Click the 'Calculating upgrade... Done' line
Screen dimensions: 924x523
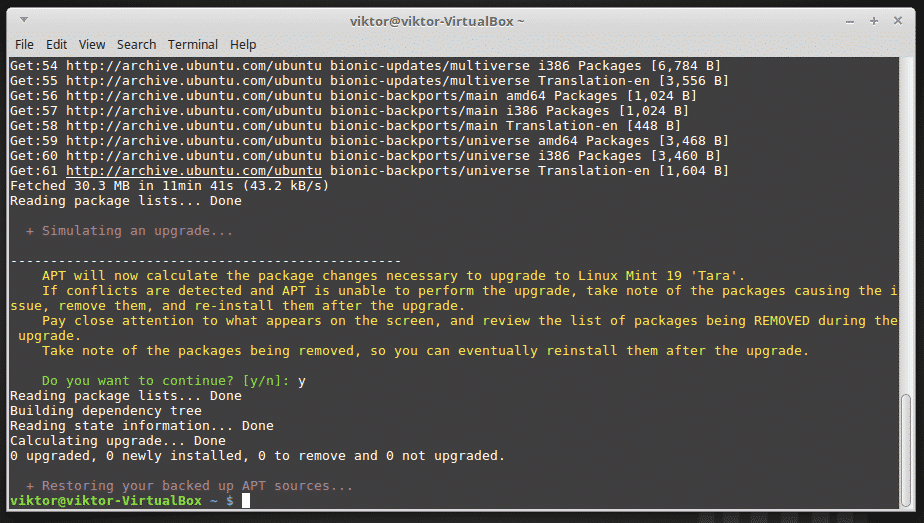(x=118, y=441)
